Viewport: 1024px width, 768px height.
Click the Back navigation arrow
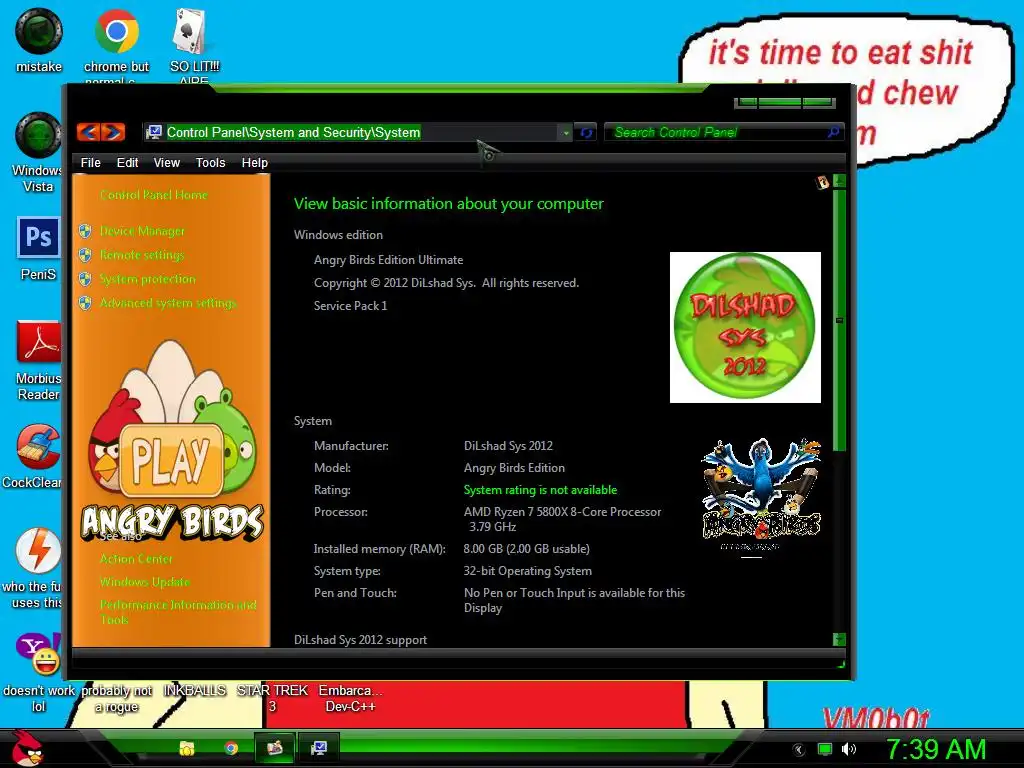coord(89,133)
